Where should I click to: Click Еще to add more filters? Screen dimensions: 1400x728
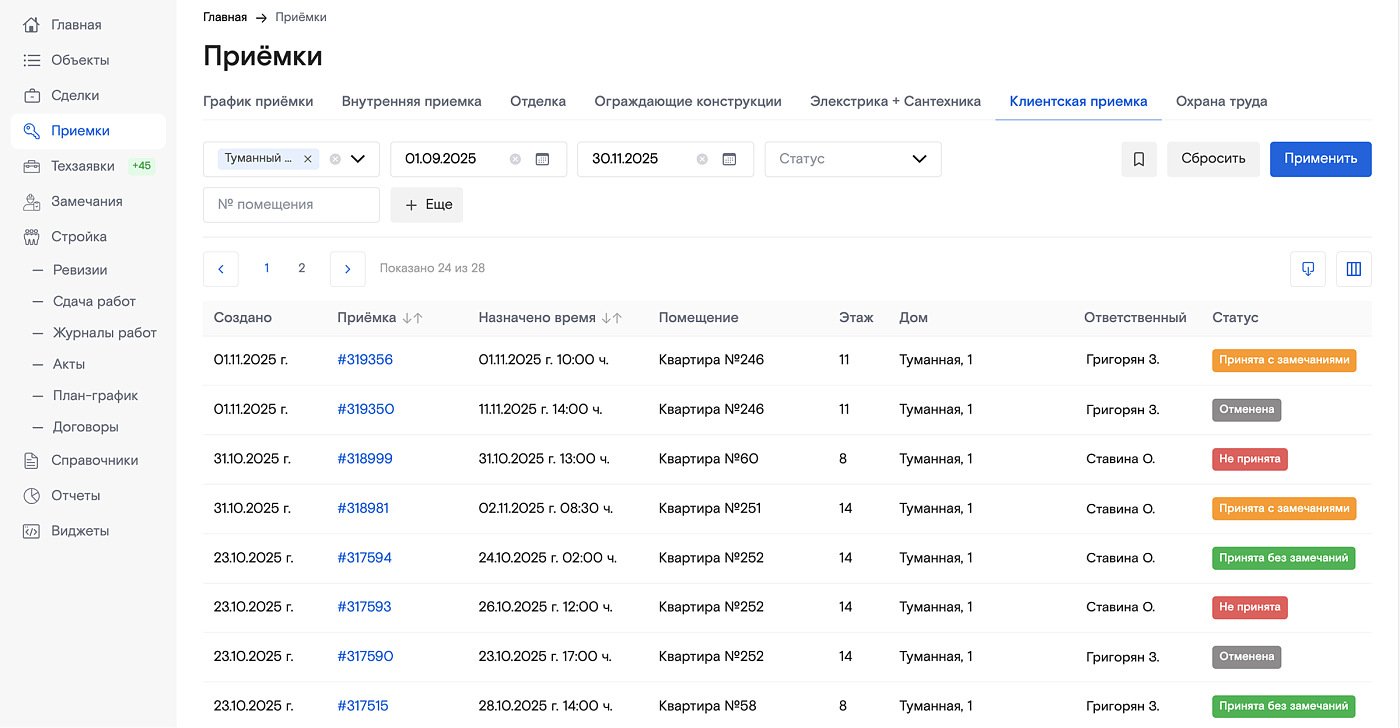pyautogui.click(x=427, y=204)
